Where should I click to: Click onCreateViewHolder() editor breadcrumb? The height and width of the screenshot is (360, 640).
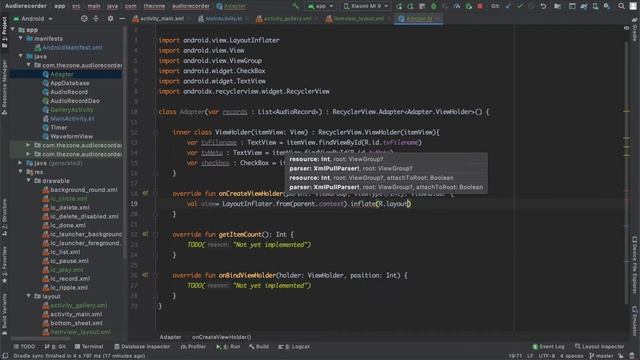click(222, 337)
